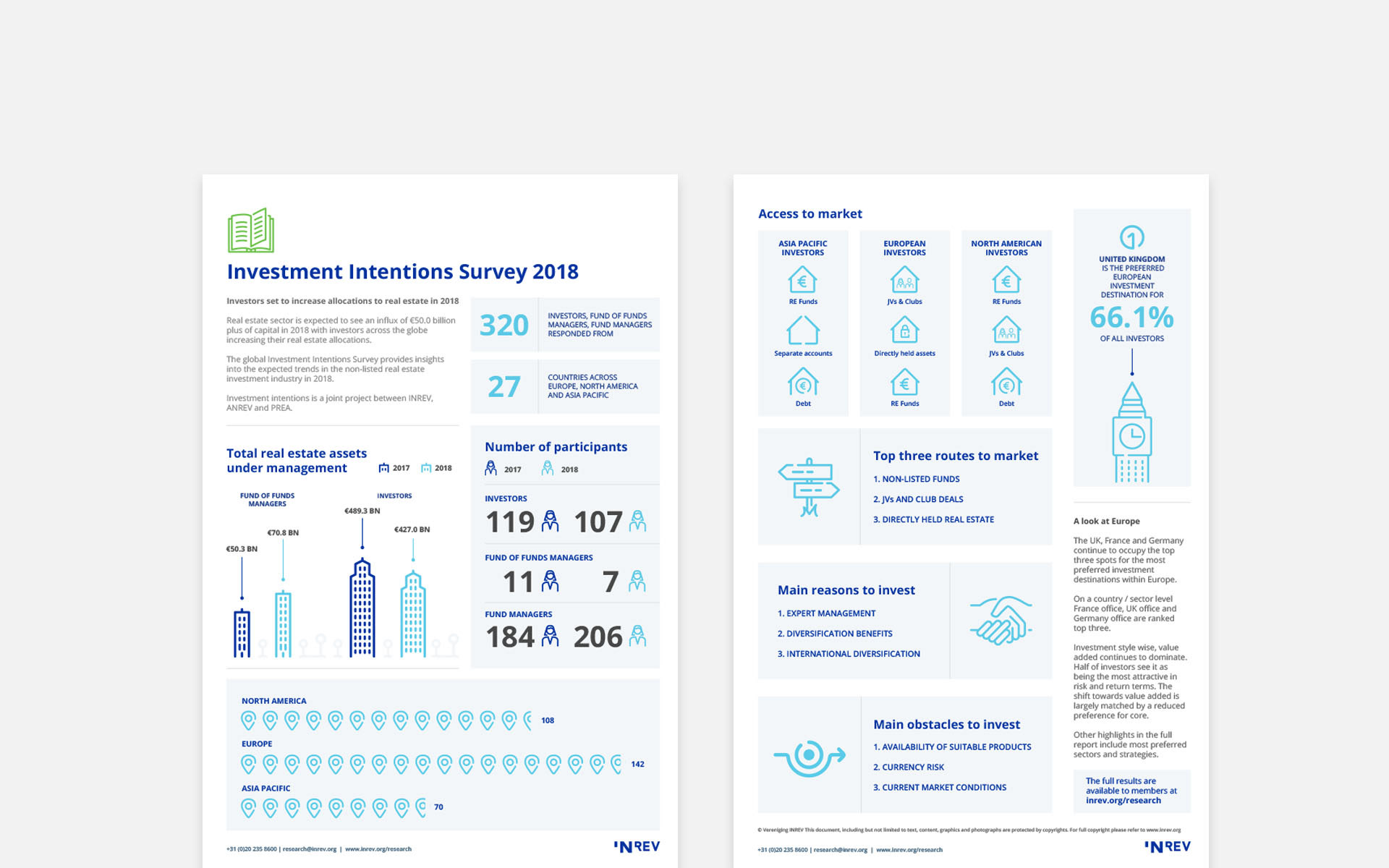Image resolution: width=1389 pixels, height=868 pixels.
Task: Click 3. INTERNATIONAL DIVERSIFICATION reason
Action: [x=849, y=654]
